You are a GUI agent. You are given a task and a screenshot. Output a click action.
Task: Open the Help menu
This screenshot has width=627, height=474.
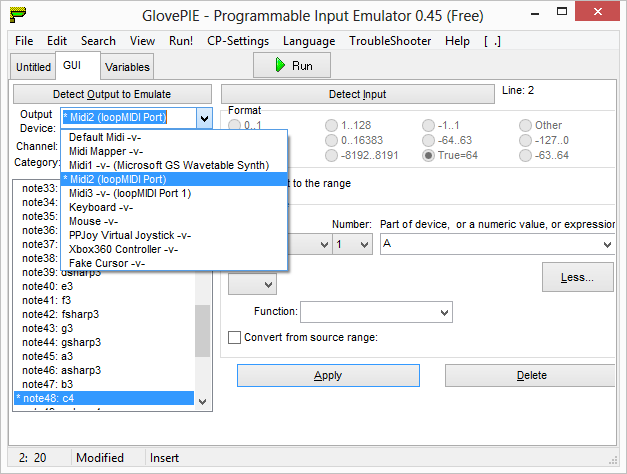tap(457, 41)
